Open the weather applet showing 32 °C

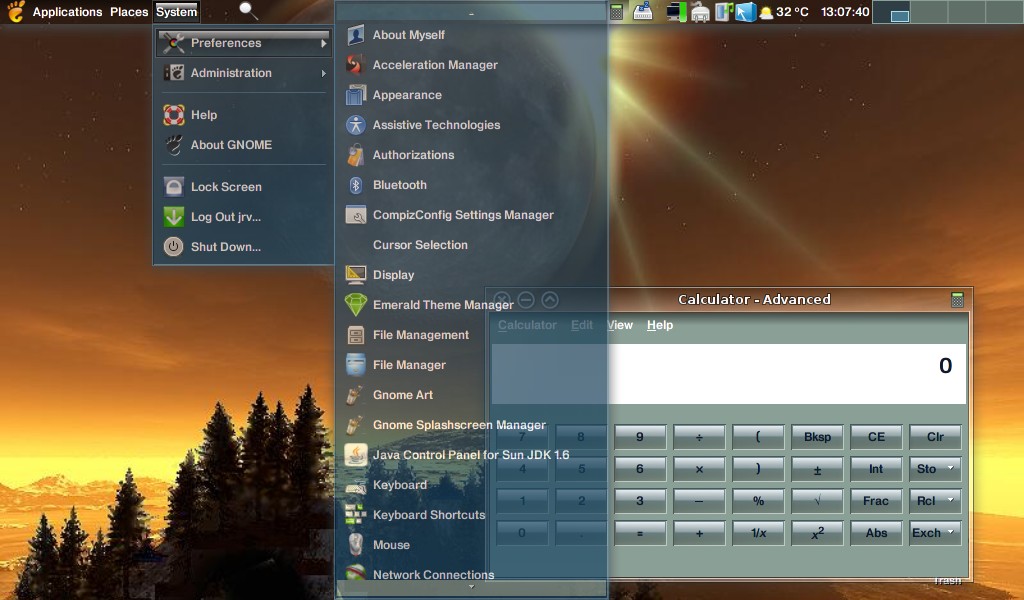(784, 12)
